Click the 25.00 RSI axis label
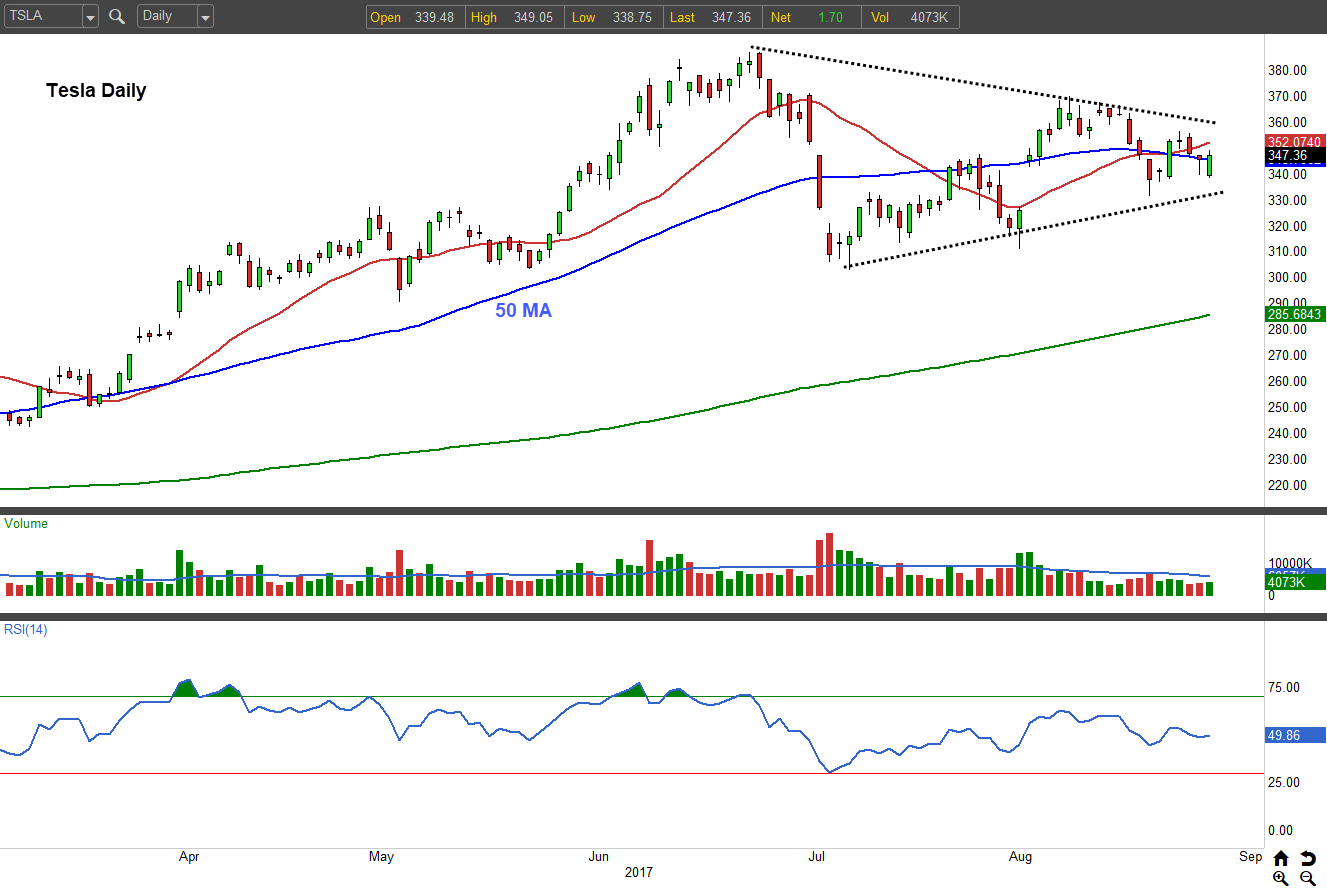This screenshot has height=888, width=1327. pyautogui.click(x=1283, y=781)
